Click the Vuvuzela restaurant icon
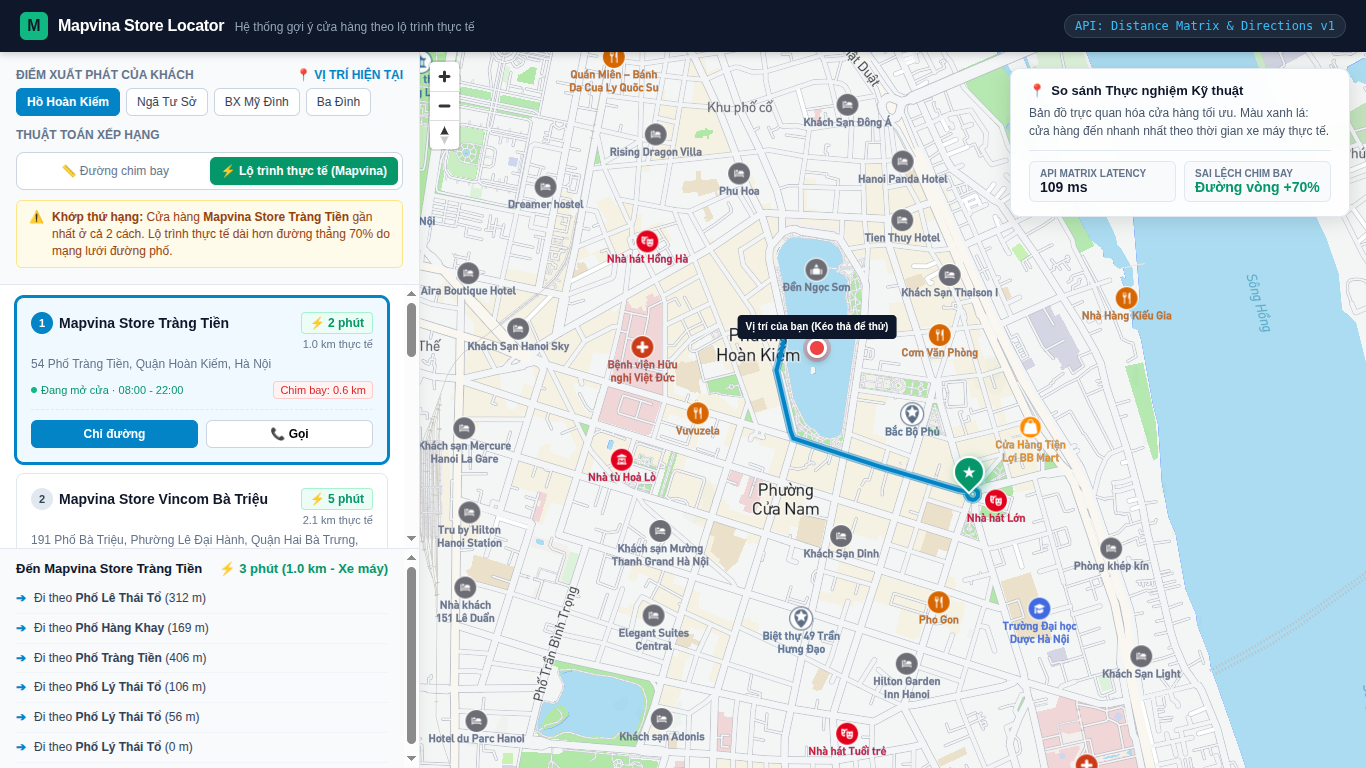 pyautogui.click(x=698, y=413)
